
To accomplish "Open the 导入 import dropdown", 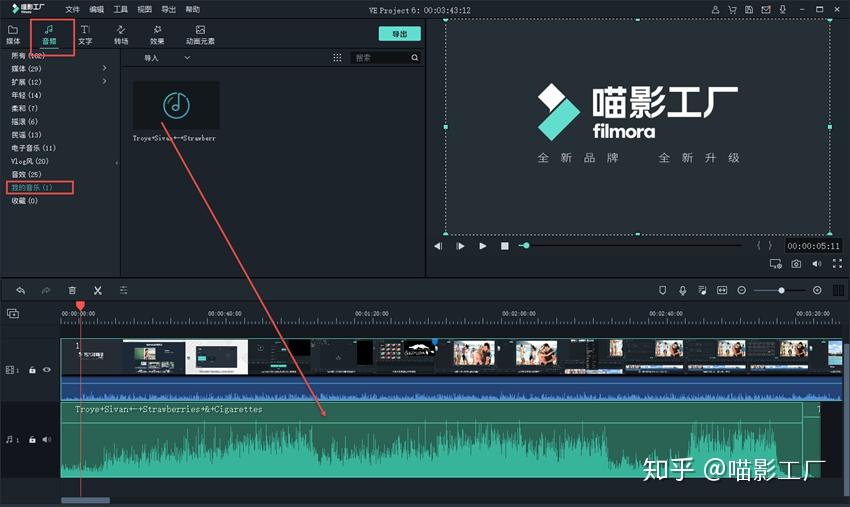I will 167,58.
